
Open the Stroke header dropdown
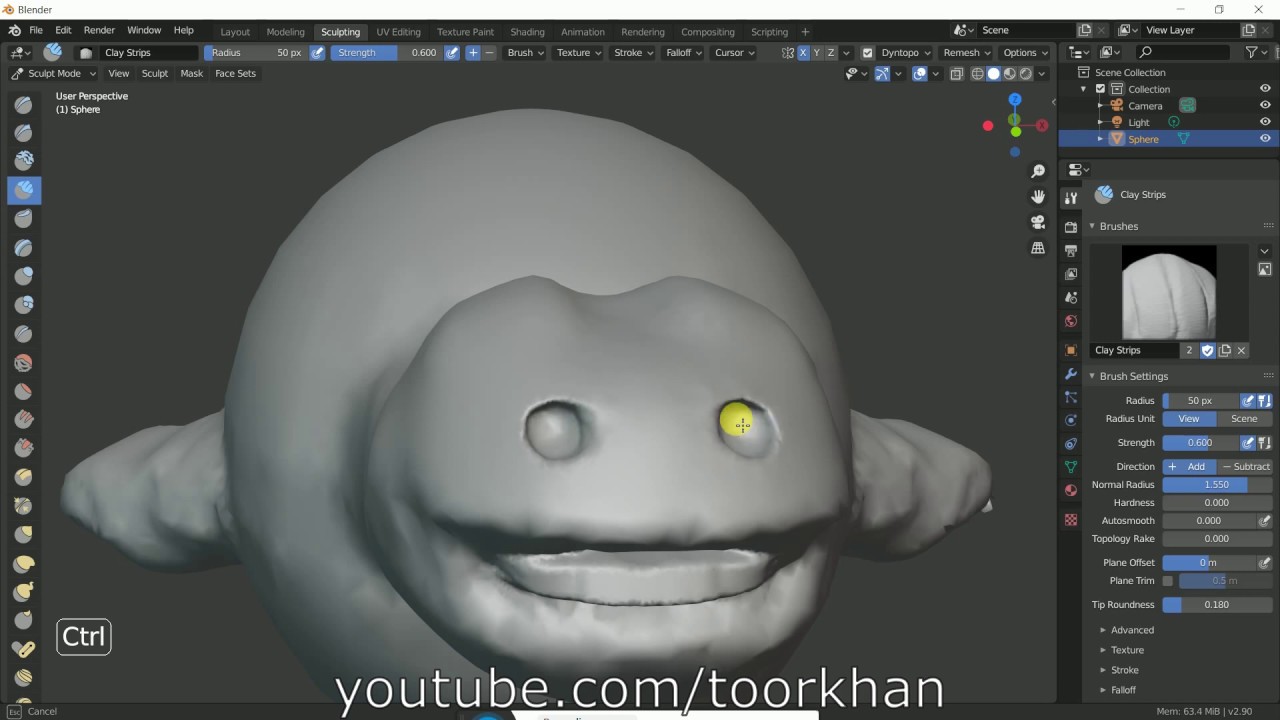tap(634, 52)
